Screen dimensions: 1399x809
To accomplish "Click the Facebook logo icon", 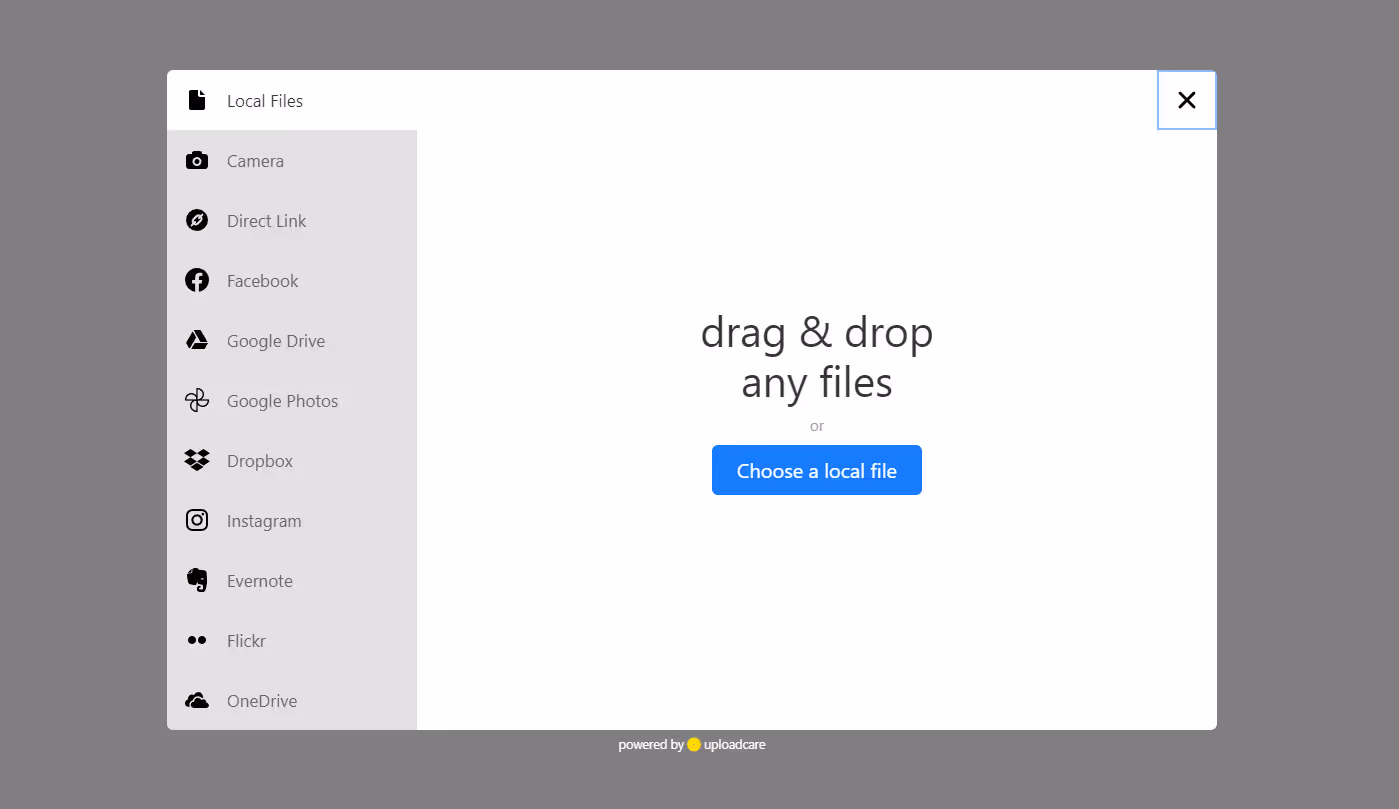I will click(x=197, y=280).
